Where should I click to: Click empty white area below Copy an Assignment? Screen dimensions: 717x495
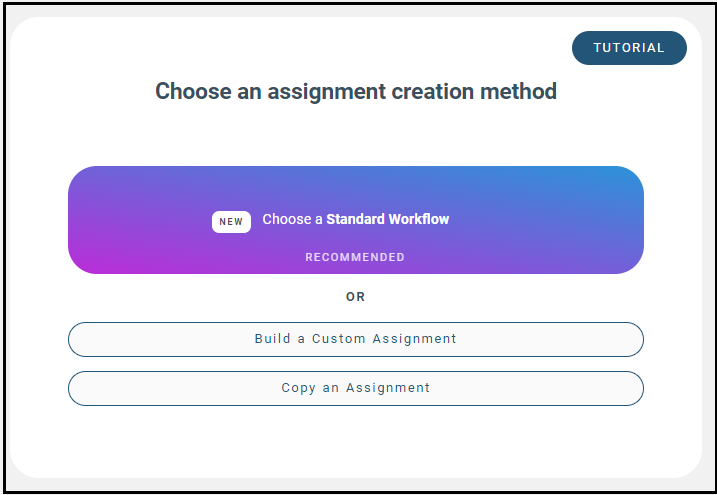355,440
